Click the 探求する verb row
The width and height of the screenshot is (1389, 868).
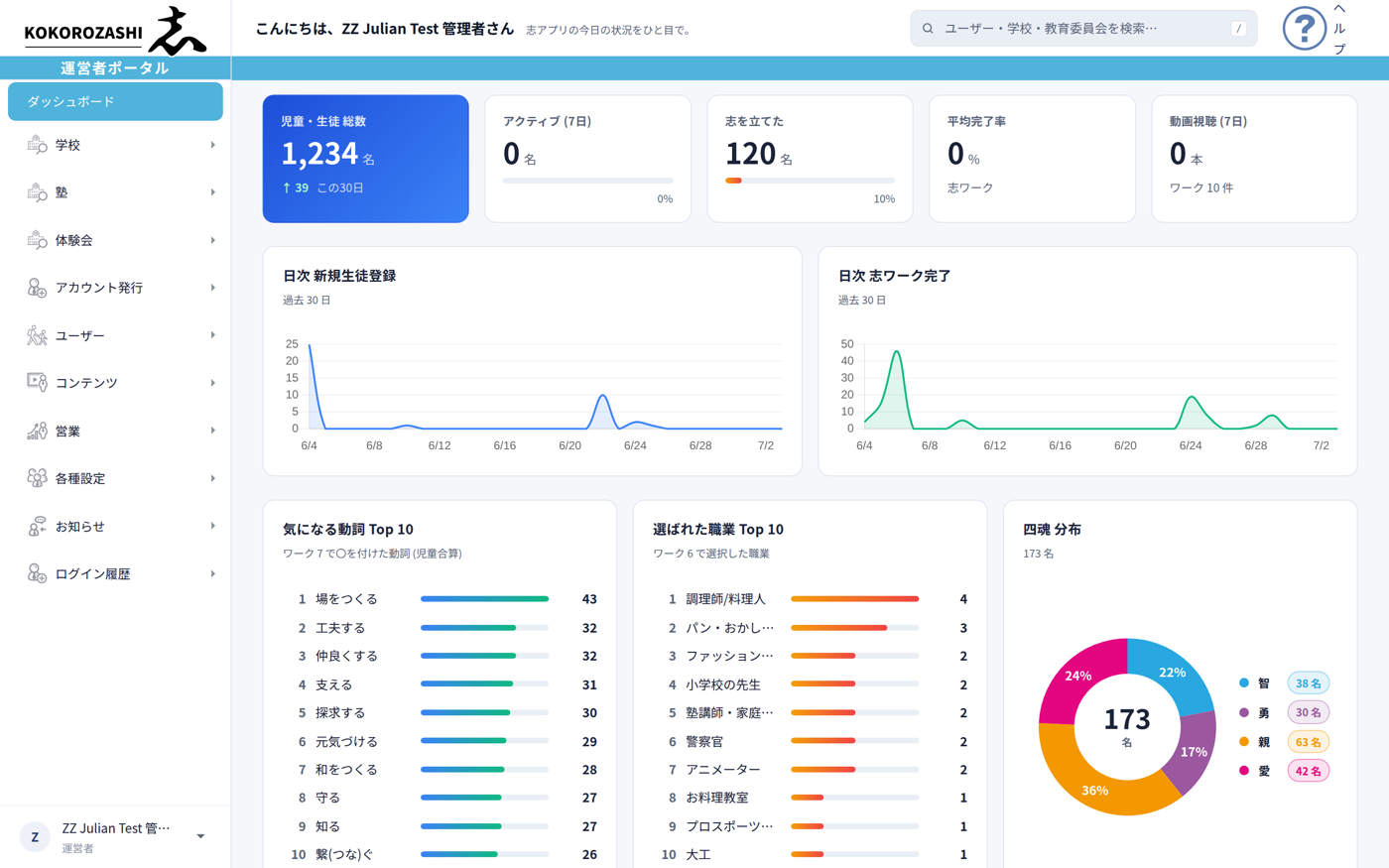click(440, 712)
